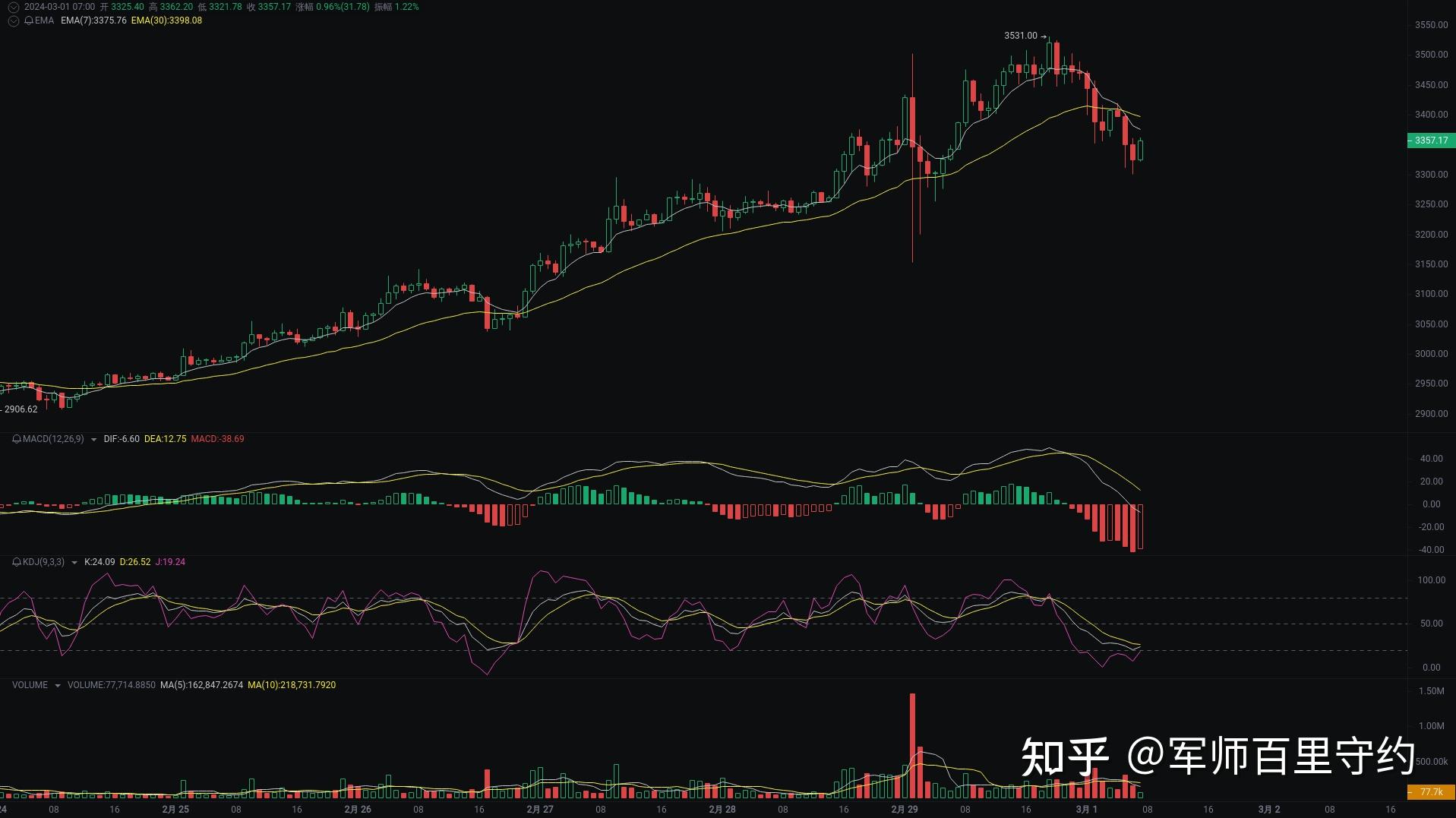Click the 2月 27 date label
The width and height of the screenshot is (1456, 818).
click(x=540, y=810)
